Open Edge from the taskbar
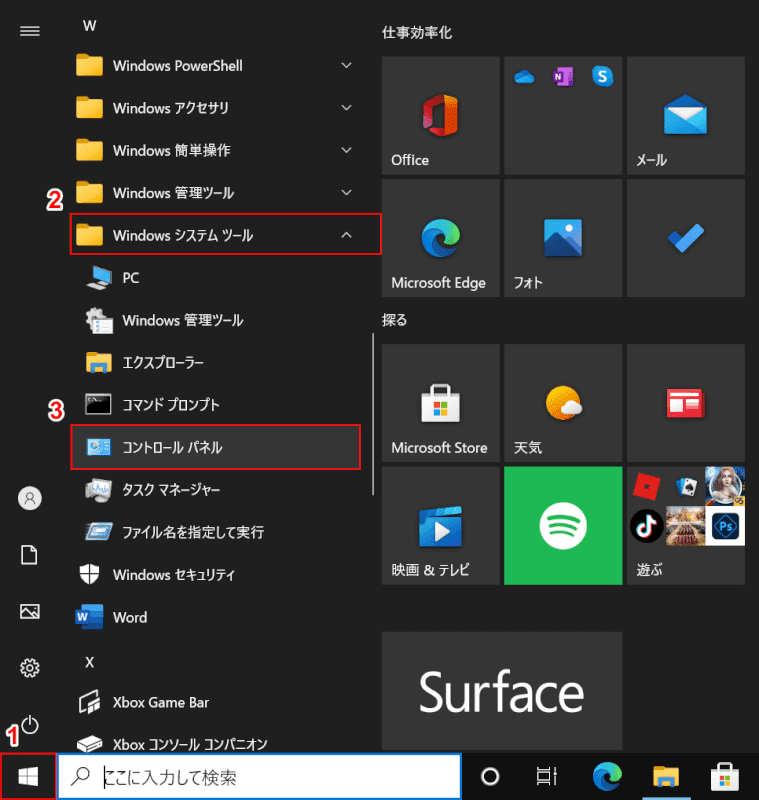 607,777
